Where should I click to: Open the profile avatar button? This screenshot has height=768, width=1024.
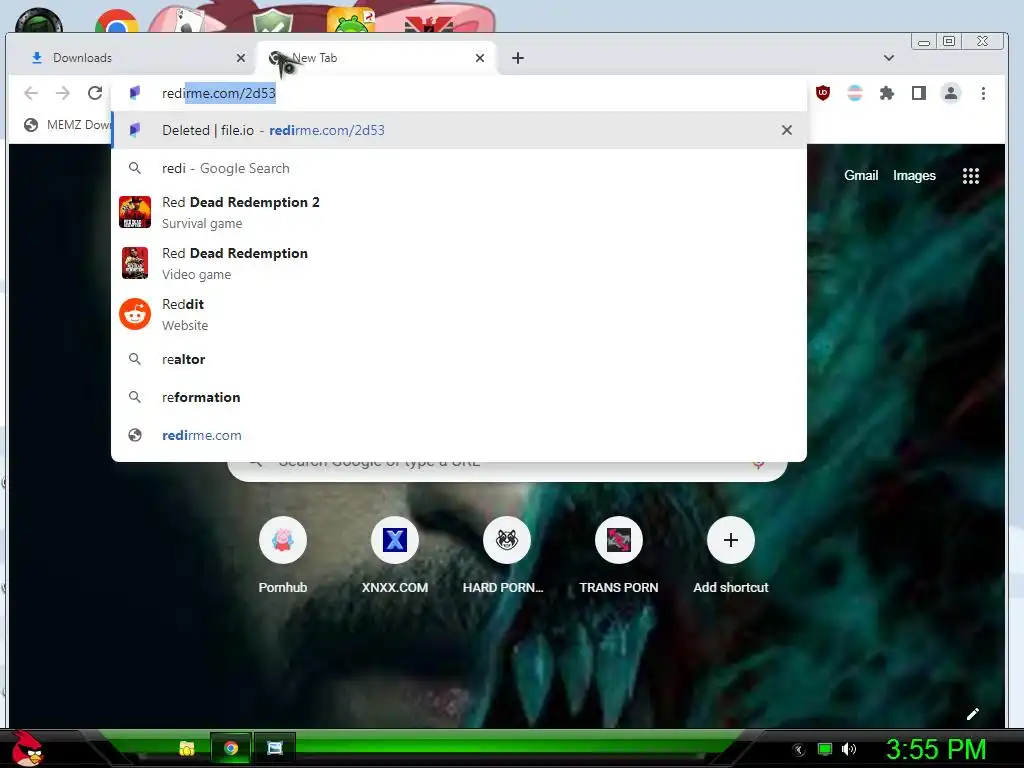pyautogui.click(x=951, y=93)
